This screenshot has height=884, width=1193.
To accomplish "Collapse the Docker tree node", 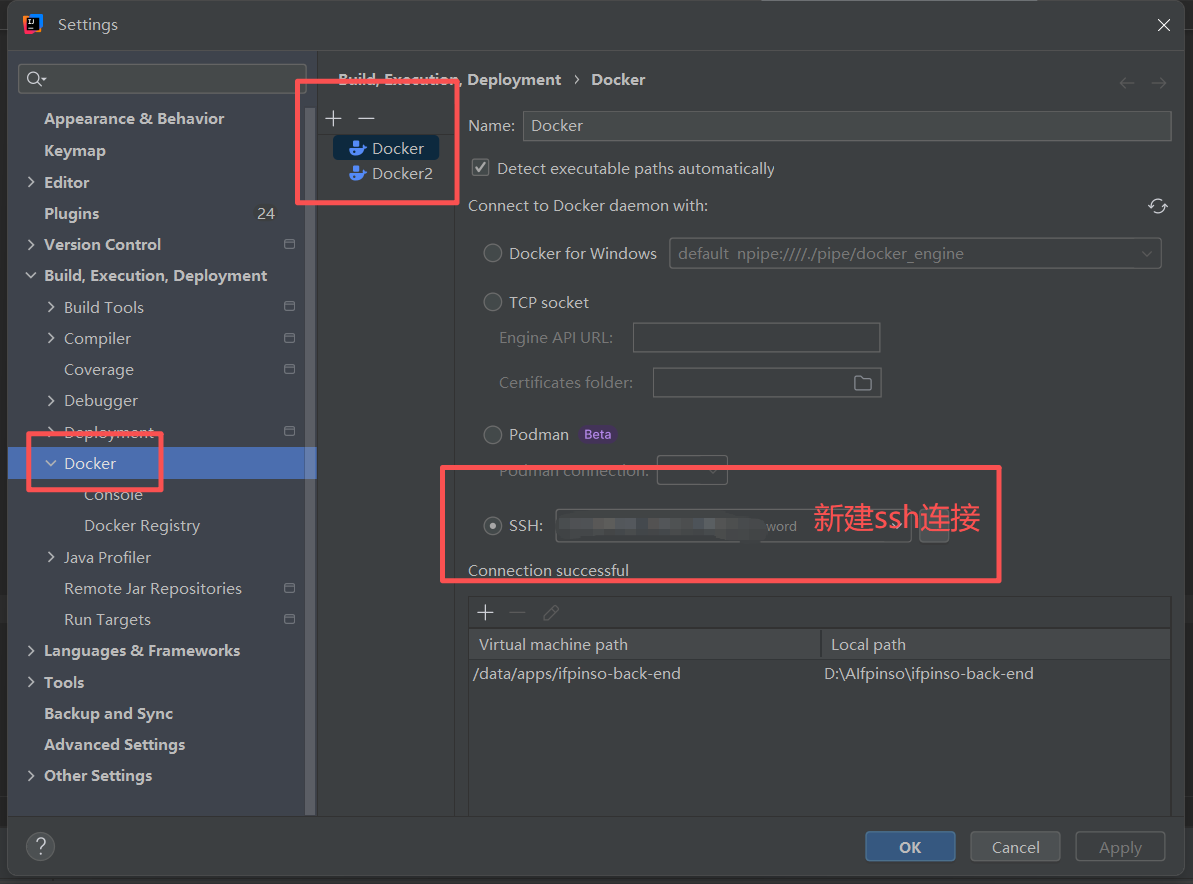I will click(x=51, y=463).
